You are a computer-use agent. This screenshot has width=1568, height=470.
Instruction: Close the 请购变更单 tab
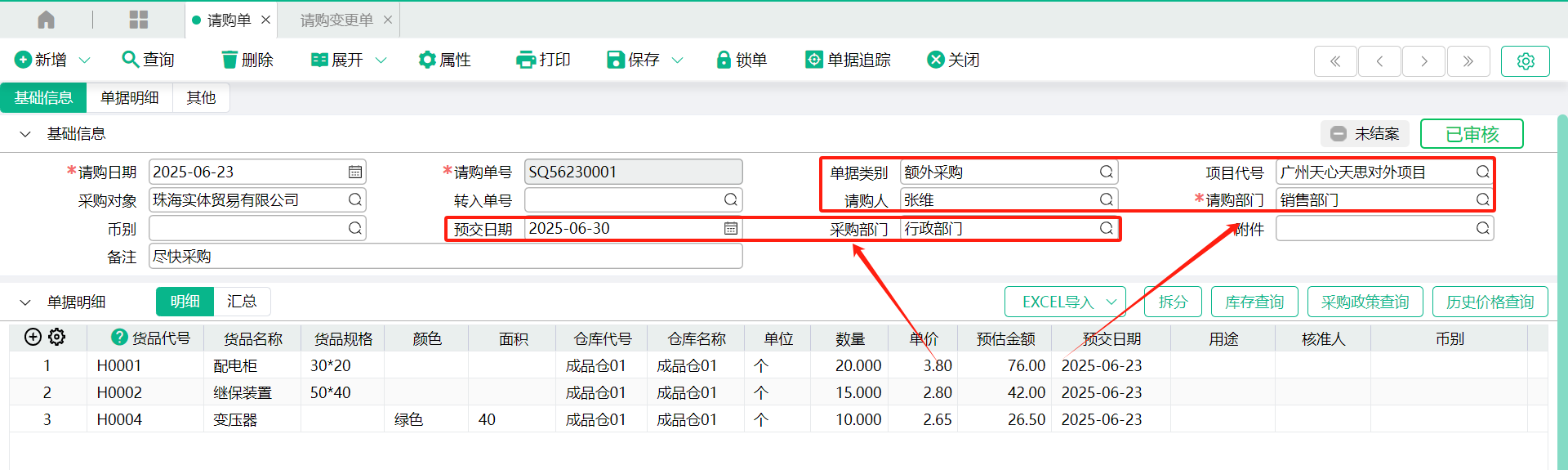[388, 20]
